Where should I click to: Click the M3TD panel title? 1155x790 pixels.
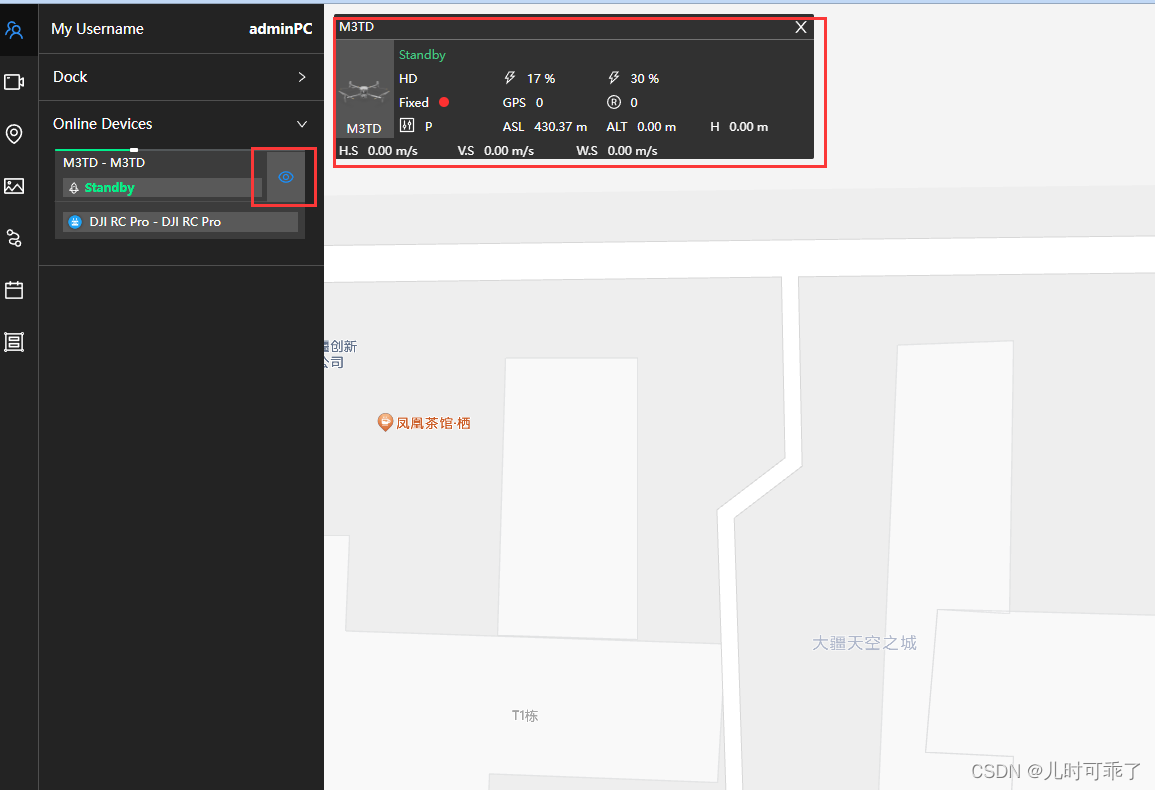[357, 27]
